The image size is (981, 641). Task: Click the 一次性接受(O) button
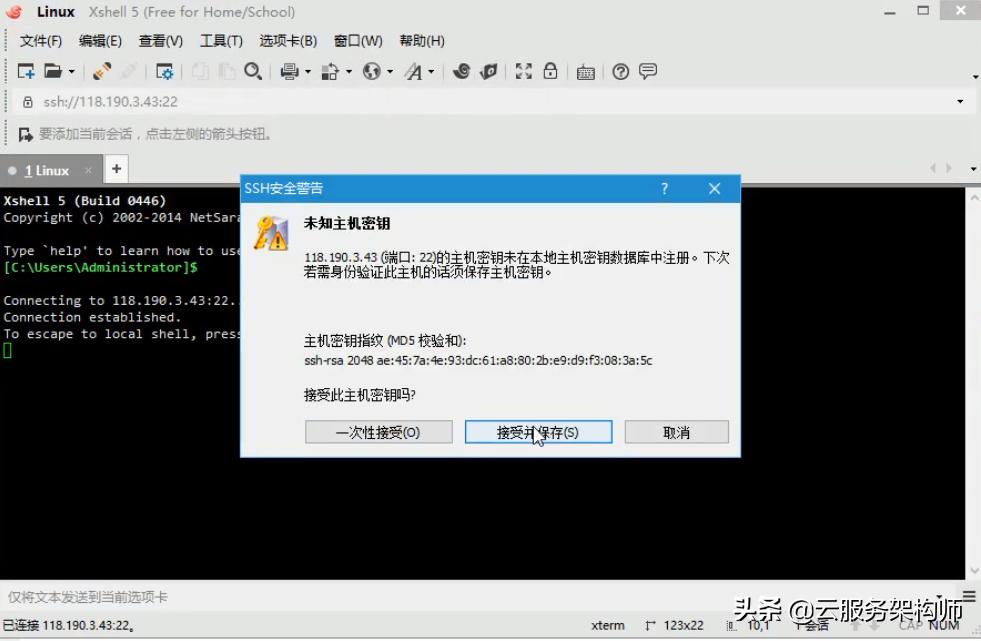378,432
